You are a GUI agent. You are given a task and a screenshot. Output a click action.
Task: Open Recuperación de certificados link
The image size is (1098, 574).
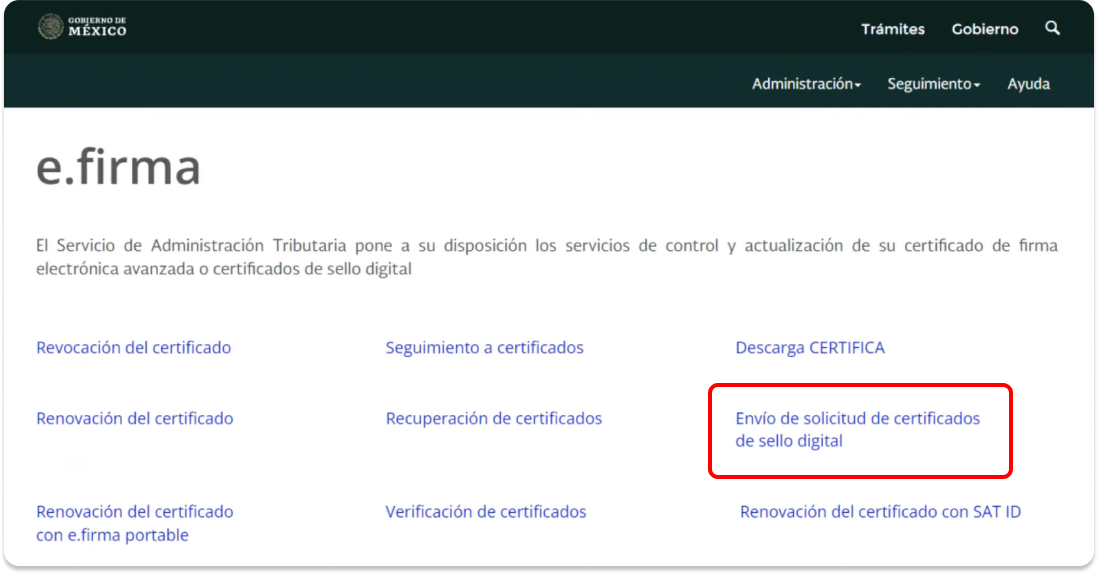point(494,418)
